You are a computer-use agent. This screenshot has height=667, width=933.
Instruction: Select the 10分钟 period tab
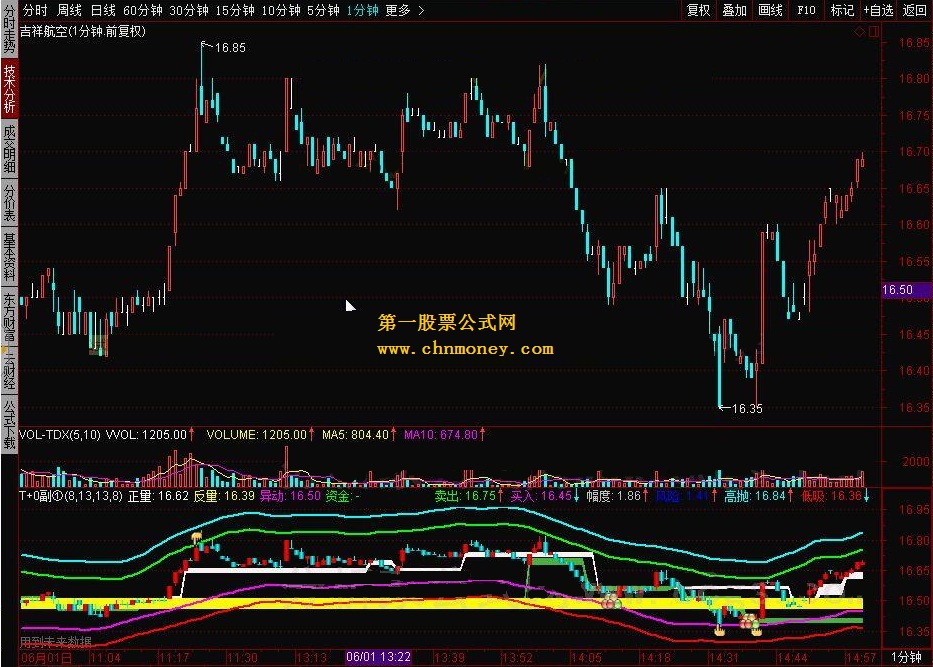pyautogui.click(x=280, y=10)
